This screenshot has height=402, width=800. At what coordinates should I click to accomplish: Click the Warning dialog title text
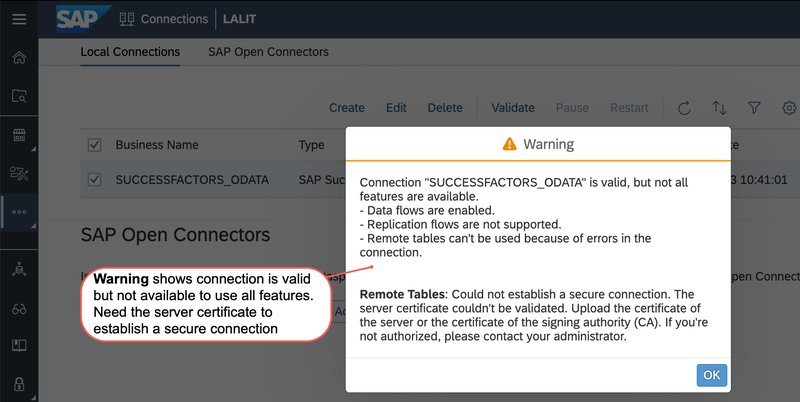pos(548,144)
